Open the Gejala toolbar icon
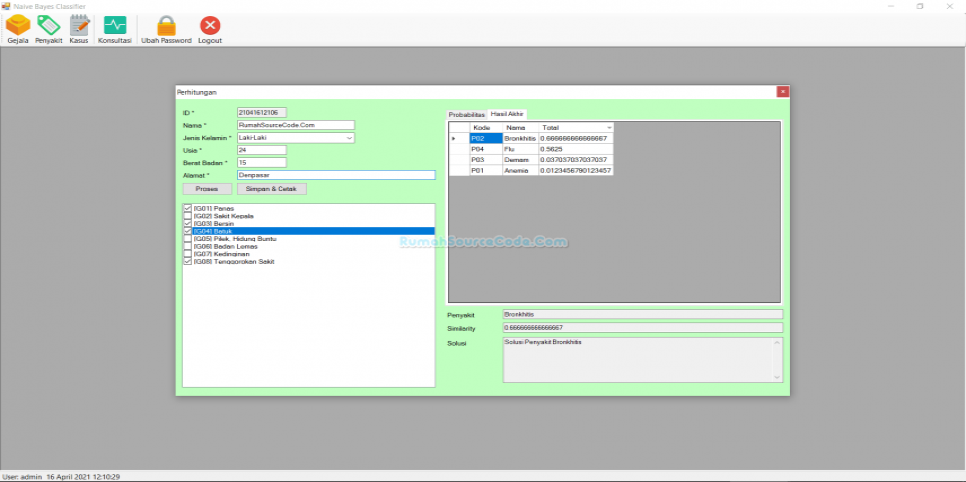 coord(18,26)
